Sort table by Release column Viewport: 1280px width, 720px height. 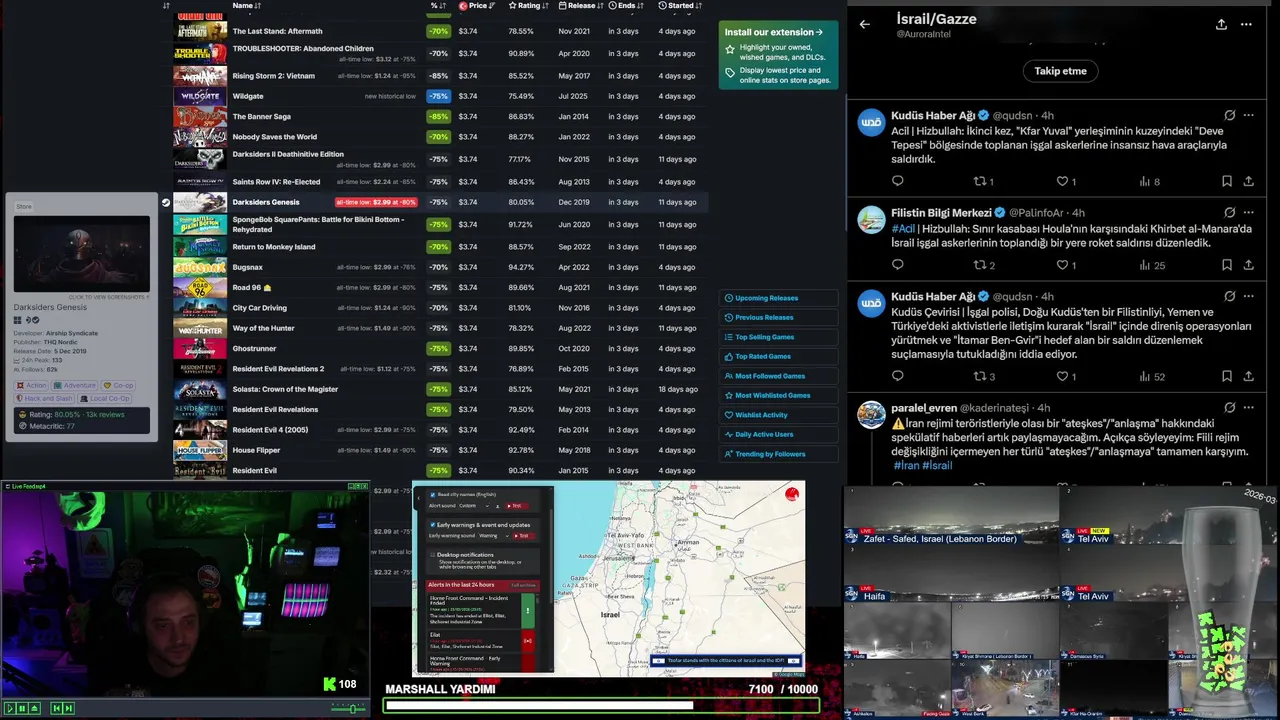tap(582, 5)
